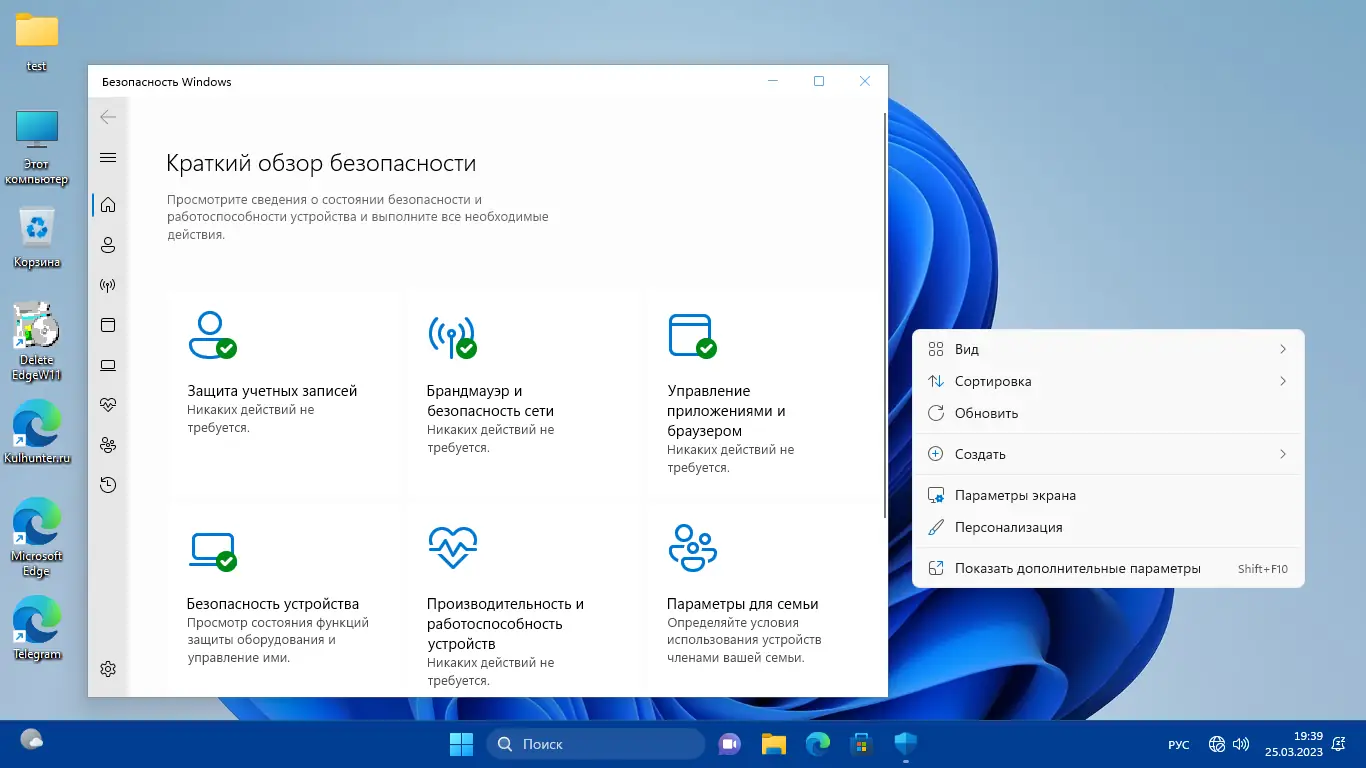Select the Microsoft Edge desktop shortcut
This screenshot has height=768, width=1366.
point(37,538)
